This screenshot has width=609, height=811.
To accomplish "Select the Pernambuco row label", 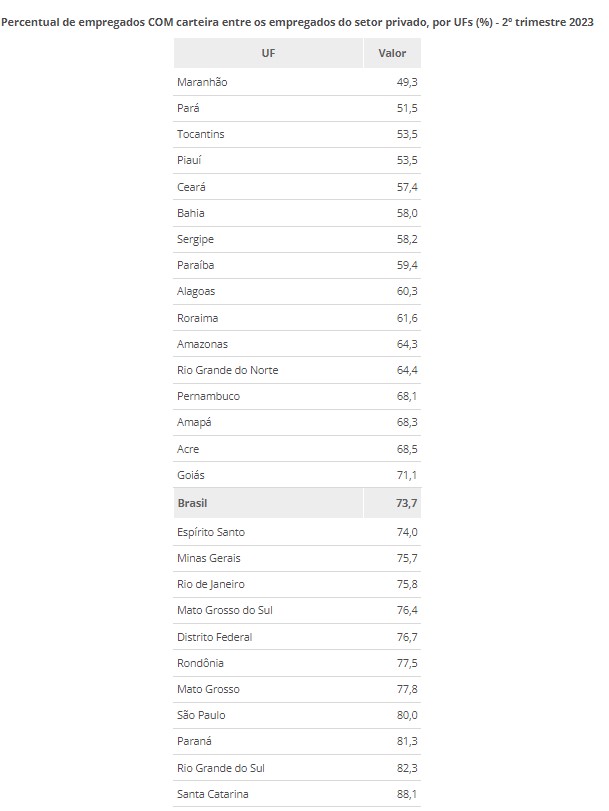I will point(208,396).
